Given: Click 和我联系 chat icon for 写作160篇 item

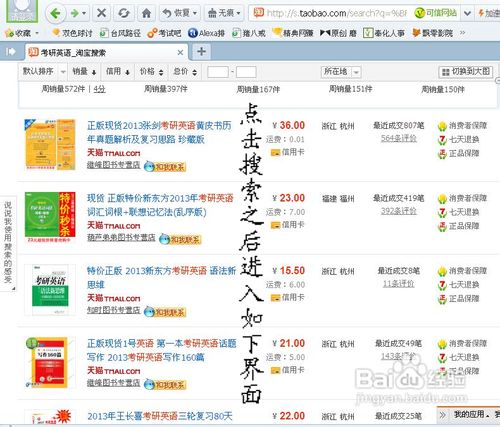Looking at the screenshot, I should coord(165,384).
